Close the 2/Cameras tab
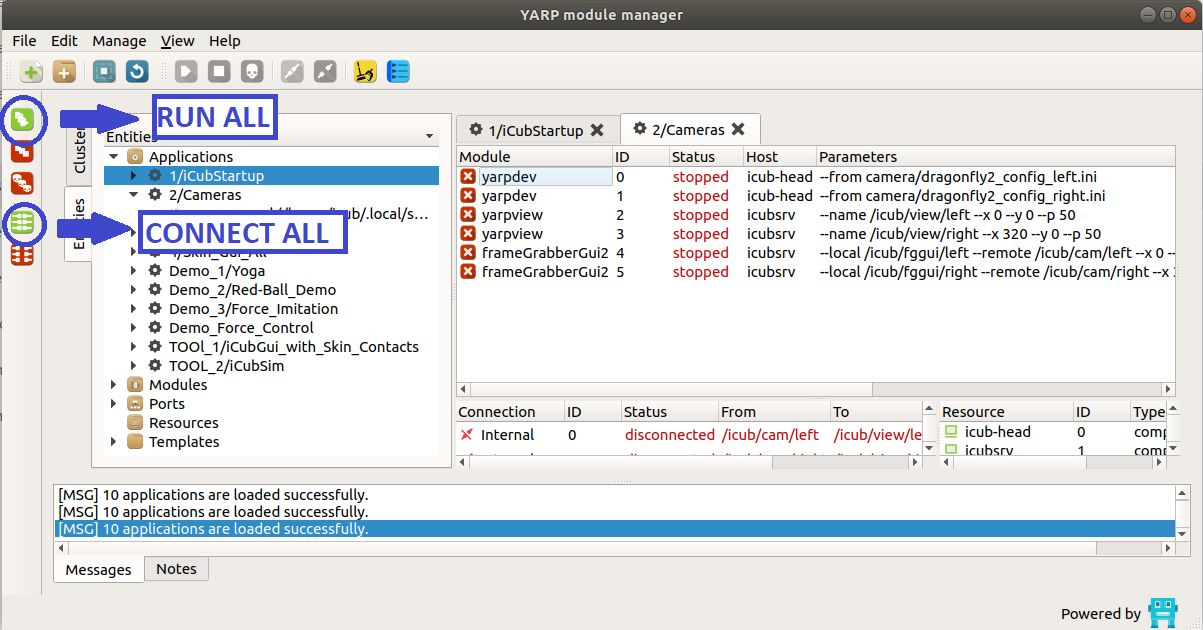The width and height of the screenshot is (1203, 630). pyautogui.click(x=738, y=129)
